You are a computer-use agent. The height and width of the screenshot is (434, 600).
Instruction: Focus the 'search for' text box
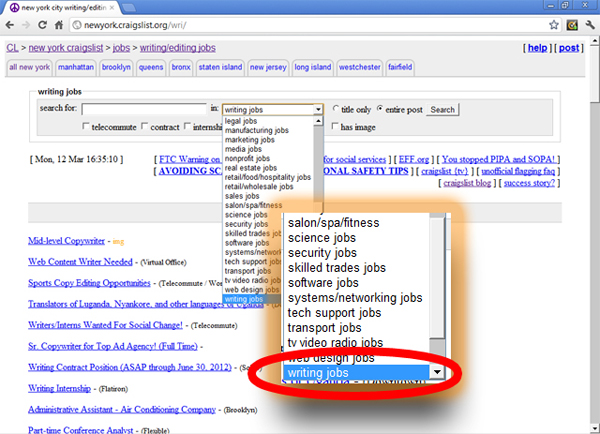(144, 109)
